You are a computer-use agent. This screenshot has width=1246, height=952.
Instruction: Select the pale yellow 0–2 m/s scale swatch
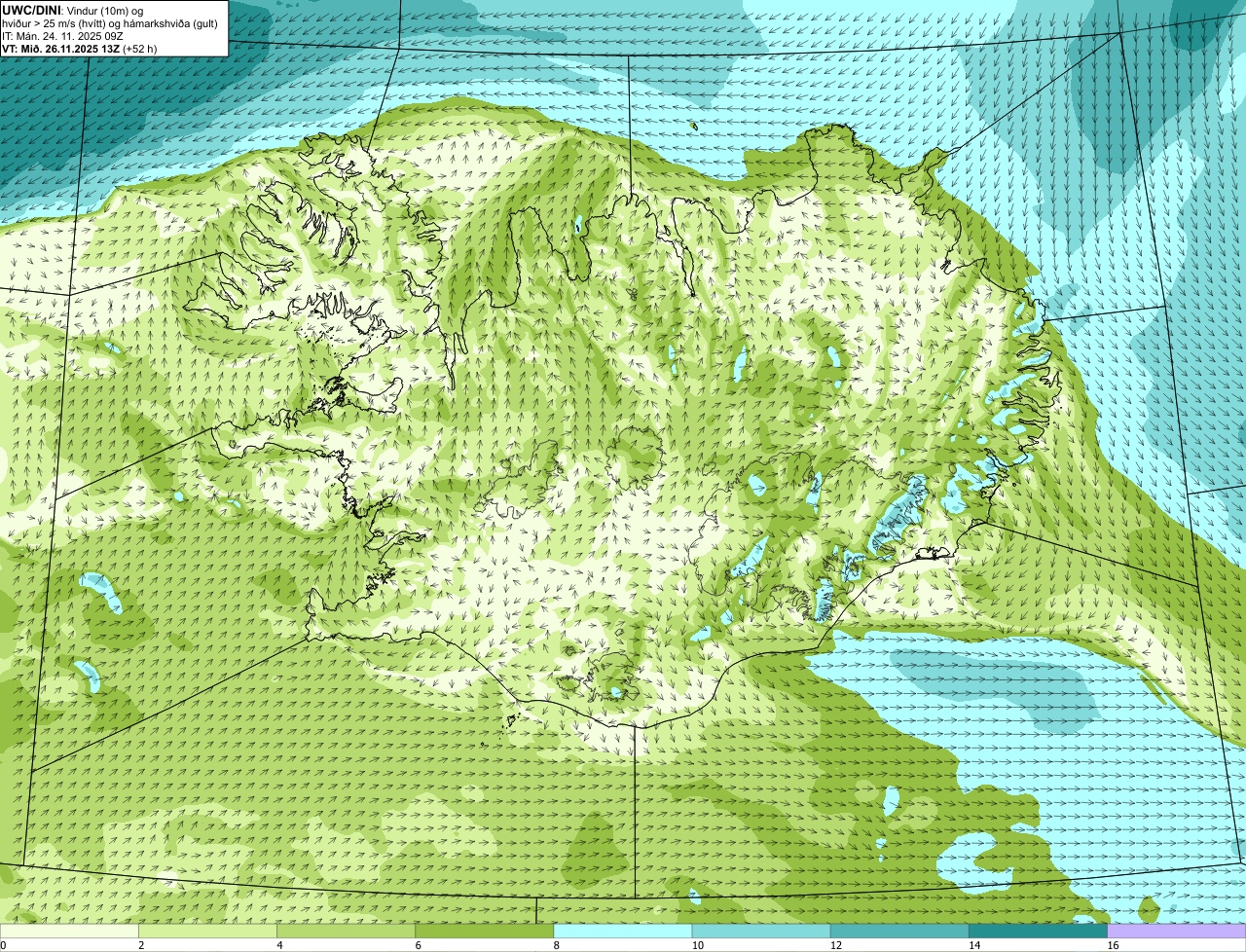click(69, 931)
